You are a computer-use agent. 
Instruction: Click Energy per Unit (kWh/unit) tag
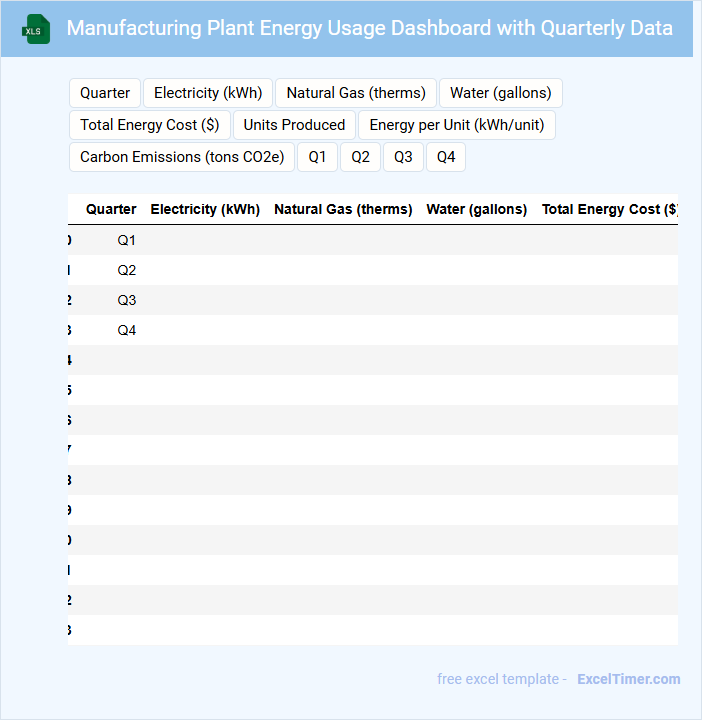point(457,125)
